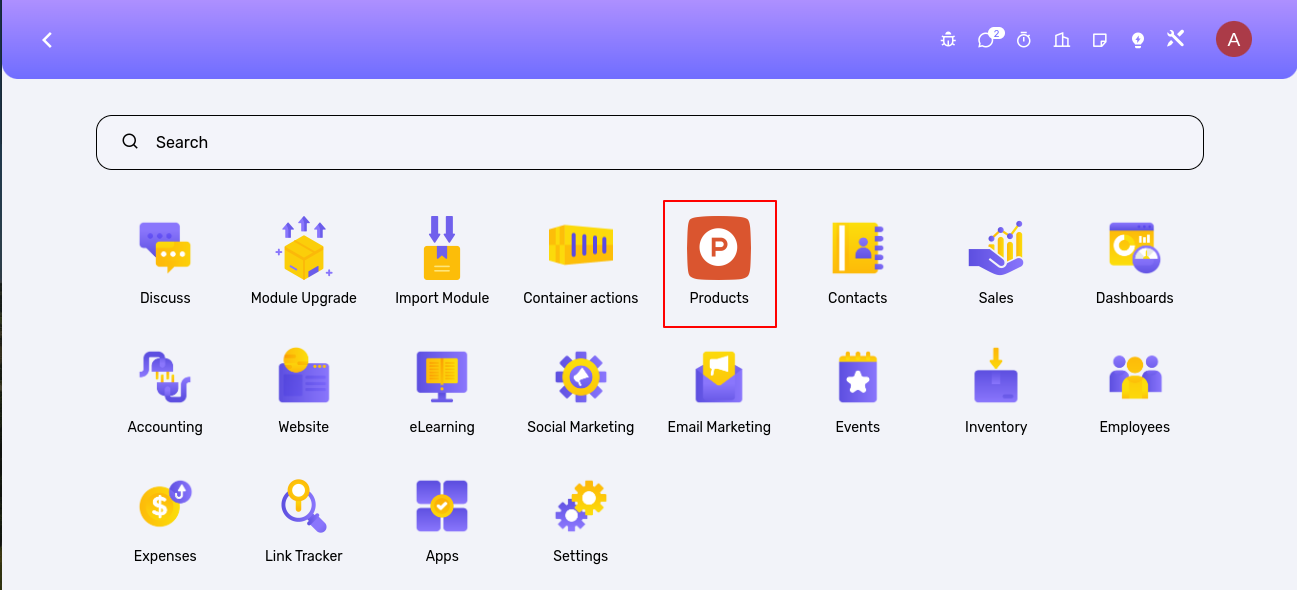Open the Discuss app
1297x590 pixels.
pyautogui.click(x=165, y=248)
